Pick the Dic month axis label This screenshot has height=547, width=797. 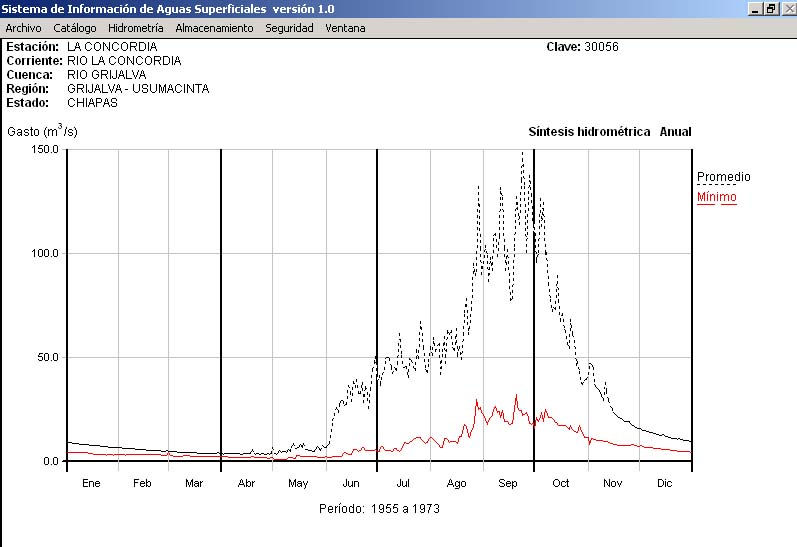coord(665,484)
